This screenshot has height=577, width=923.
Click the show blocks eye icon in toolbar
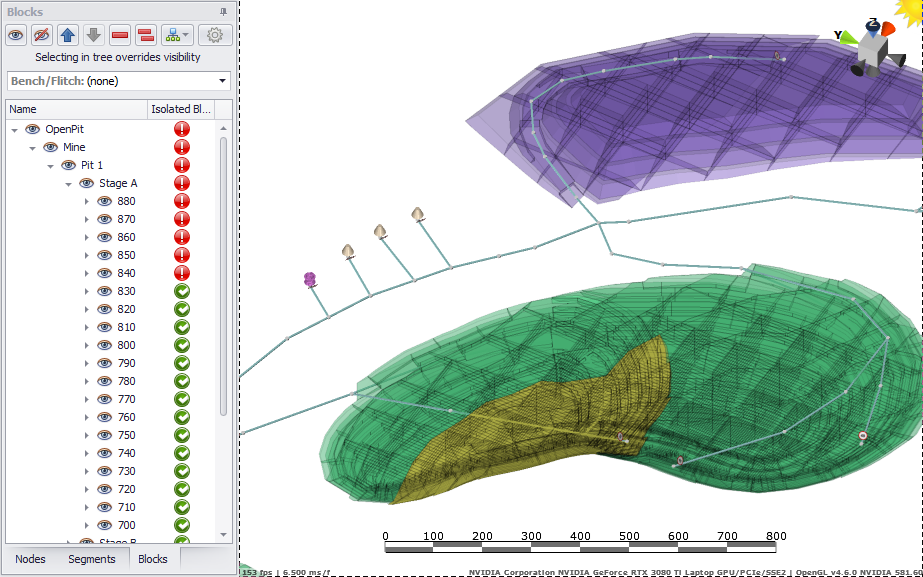tap(16, 35)
